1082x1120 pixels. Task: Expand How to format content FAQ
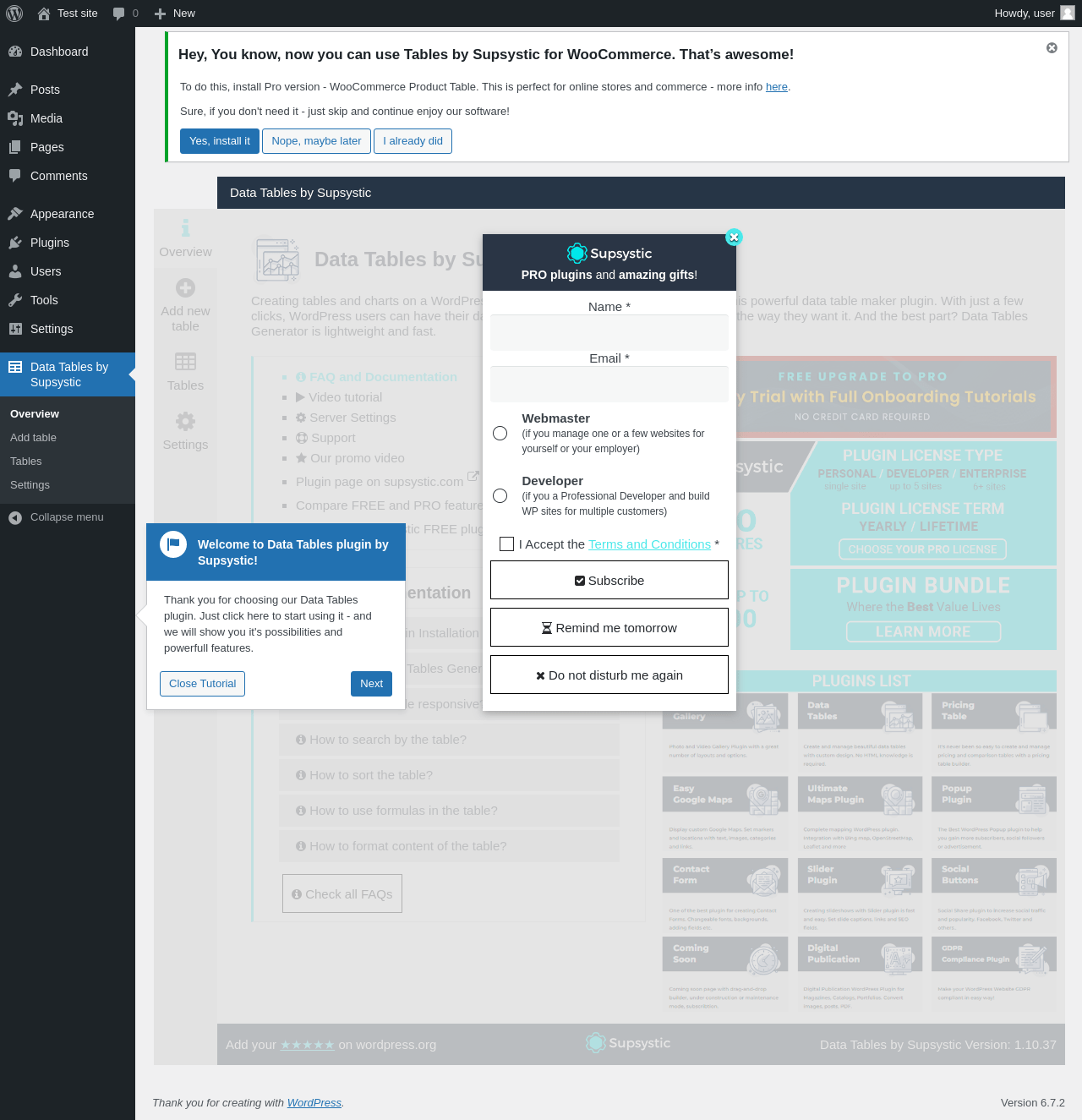(x=450, y=846)
